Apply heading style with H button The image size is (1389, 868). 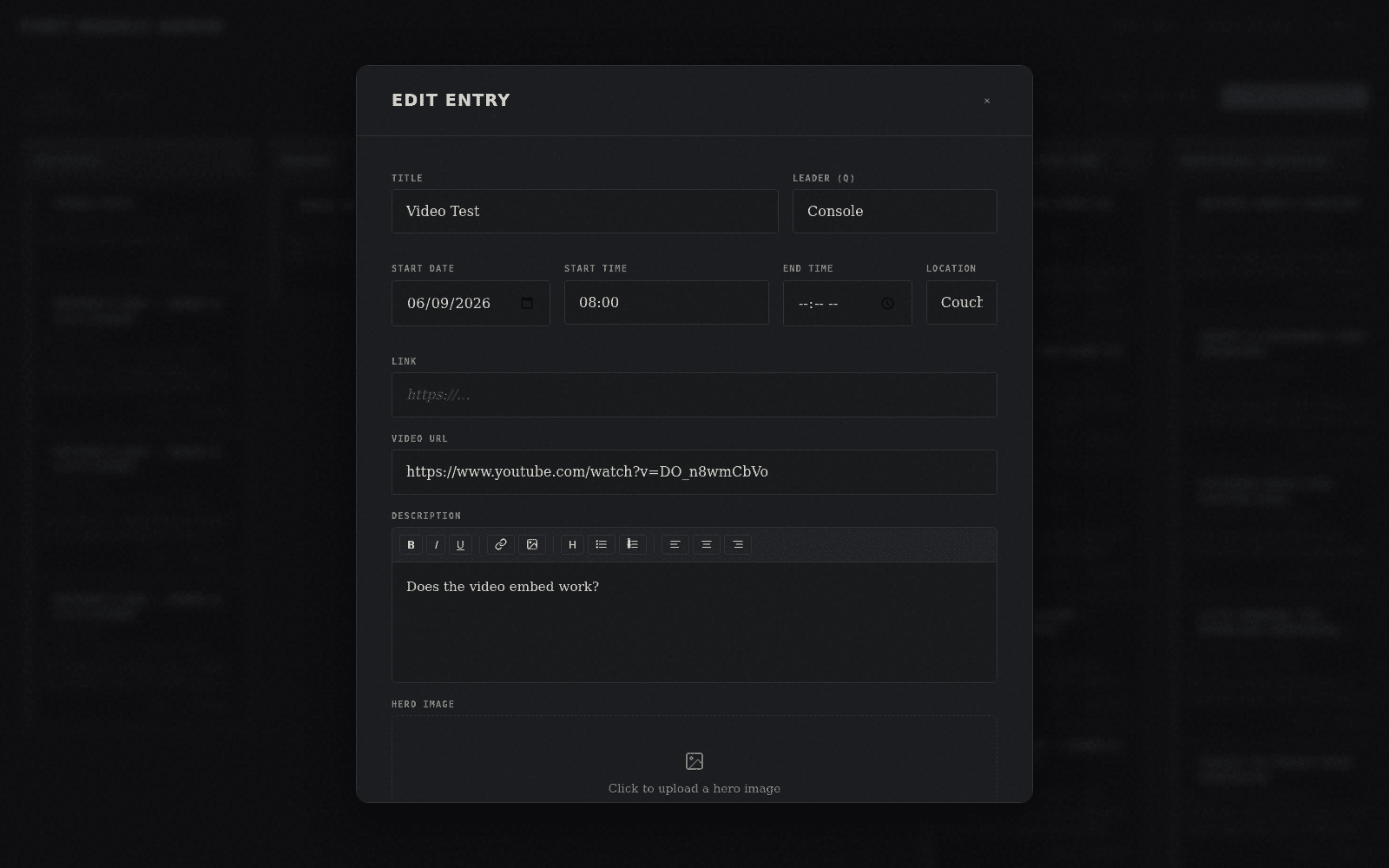[572, 544]
